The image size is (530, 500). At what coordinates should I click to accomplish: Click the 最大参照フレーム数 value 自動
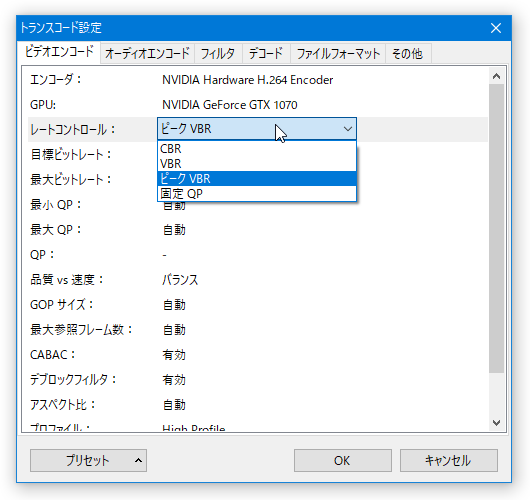[x=174, y=330]
